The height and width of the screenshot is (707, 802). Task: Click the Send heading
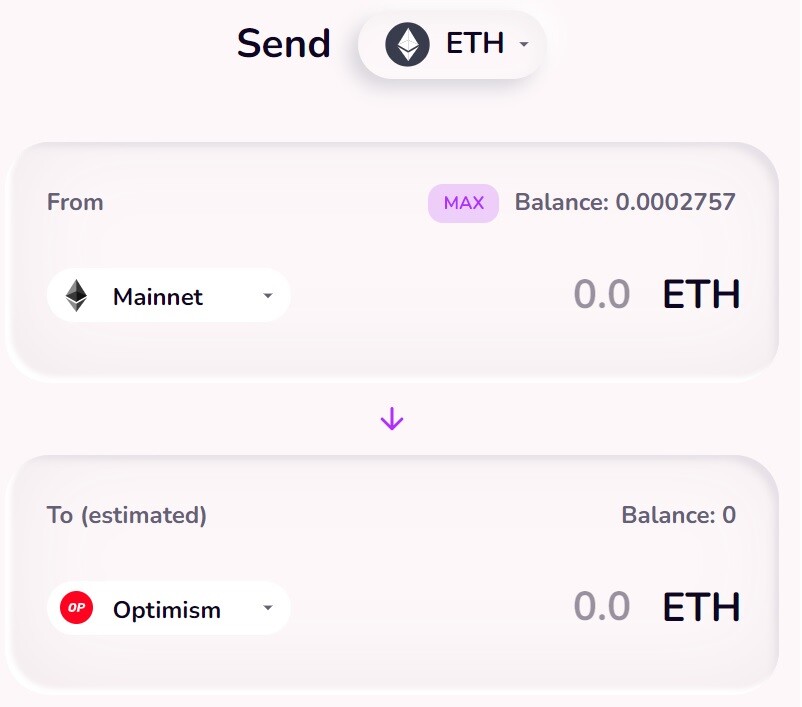(x=284, y=43)
